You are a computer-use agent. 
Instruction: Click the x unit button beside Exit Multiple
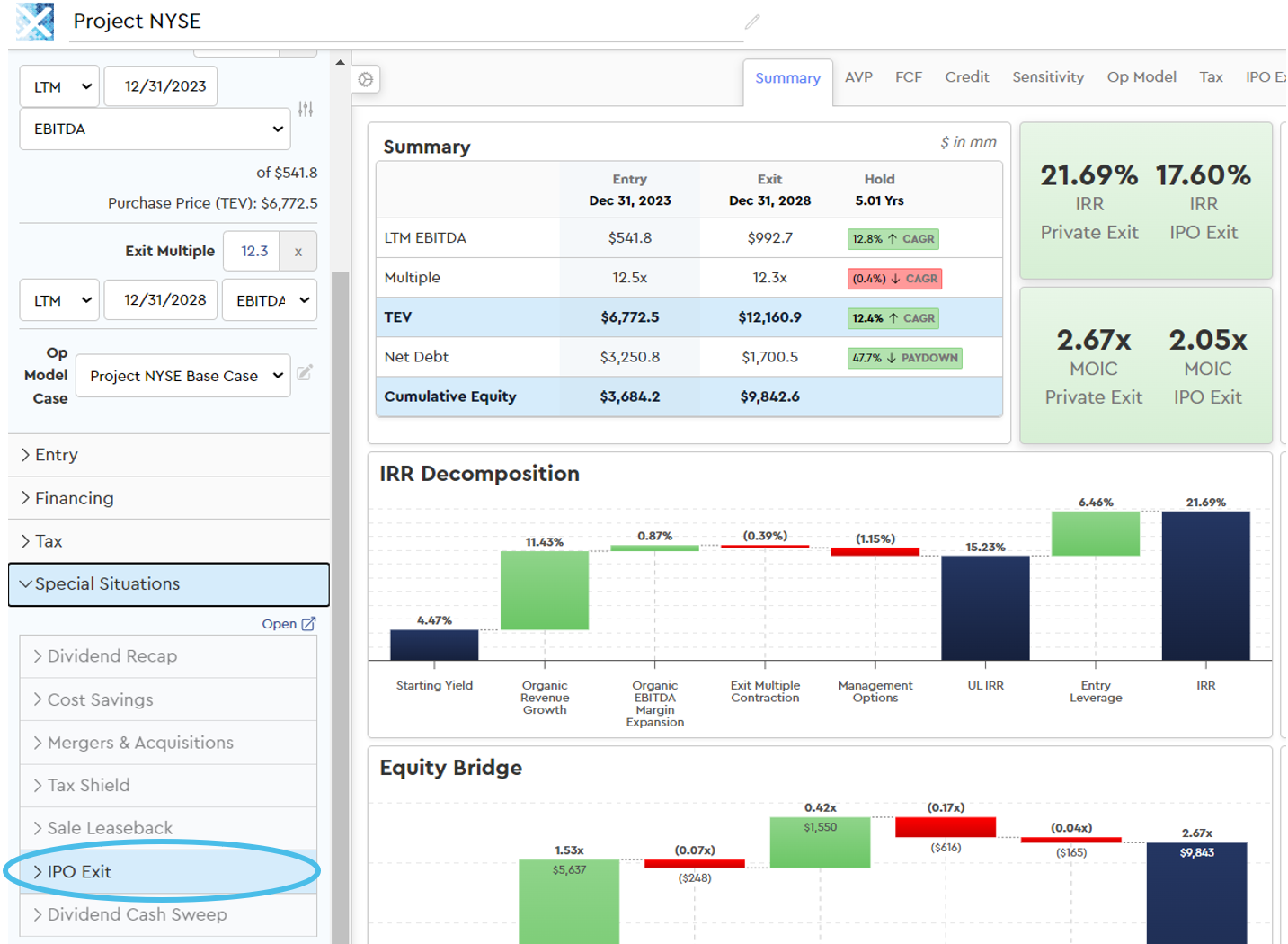point(298,252)
